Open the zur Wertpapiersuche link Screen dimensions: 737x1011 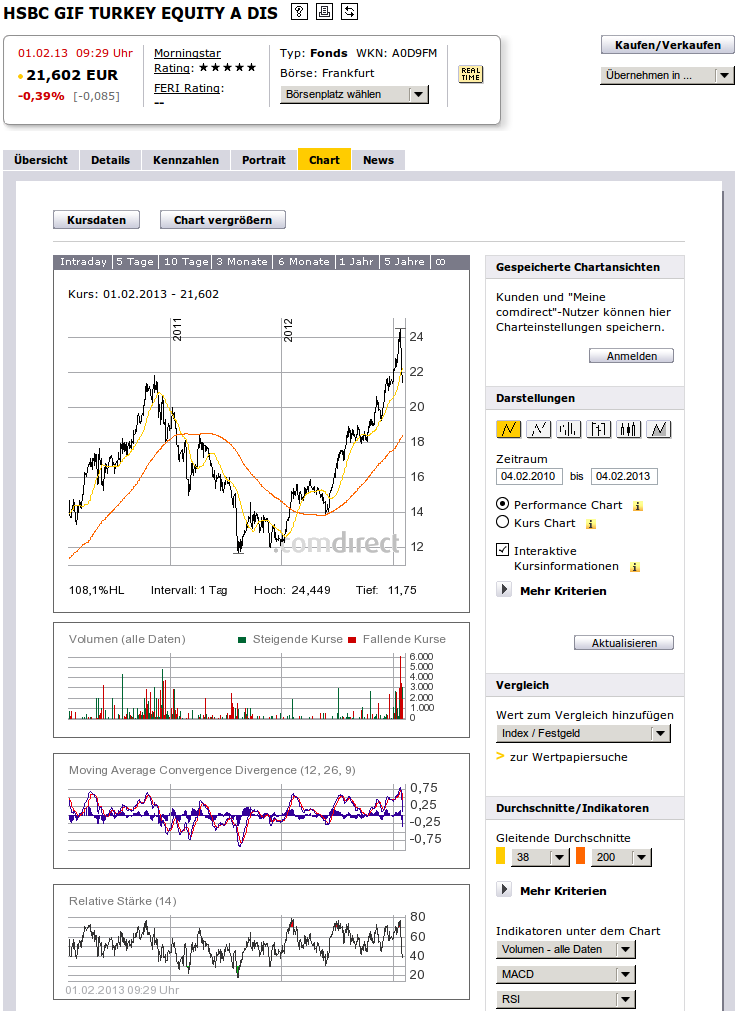click(568, 757)
